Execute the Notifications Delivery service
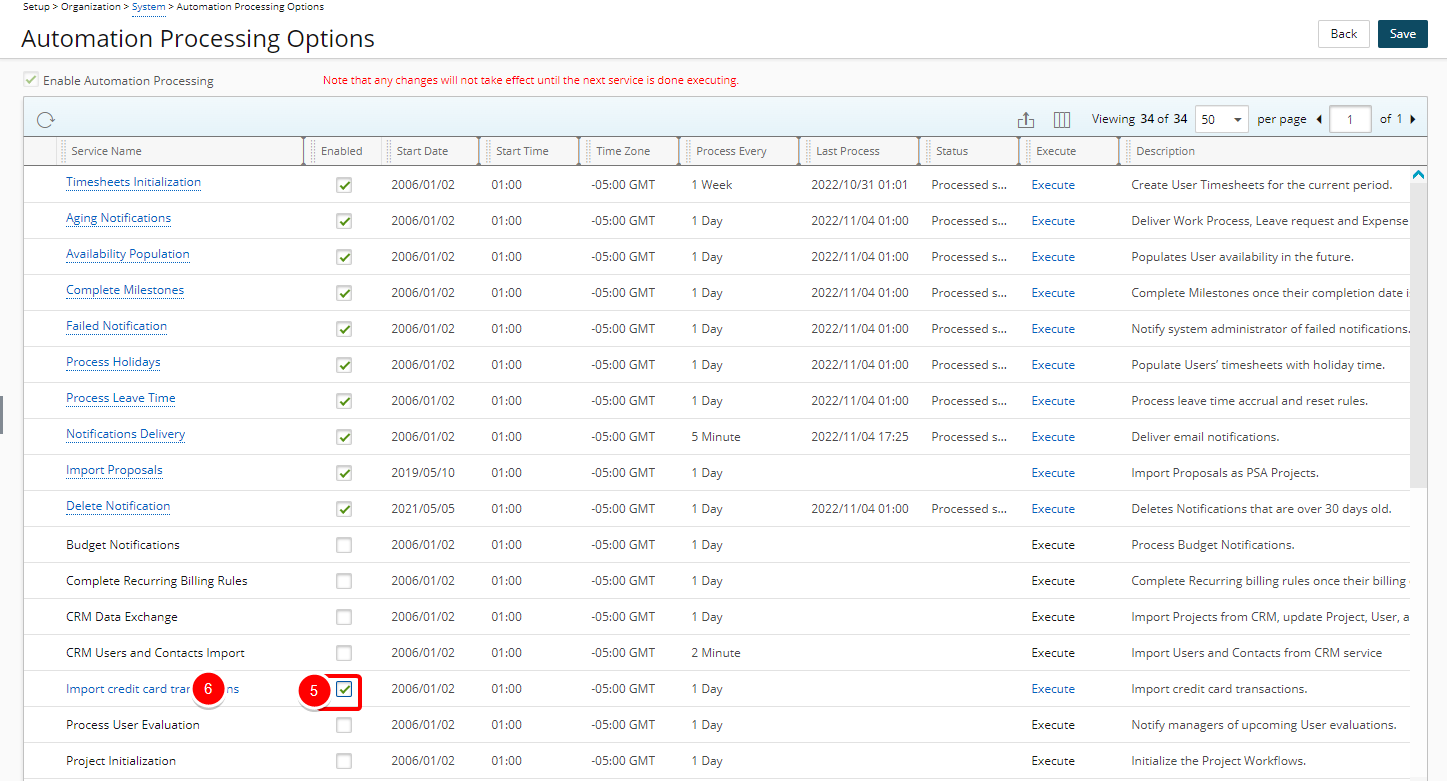 pyautogui.click(x=1053, y=437)
